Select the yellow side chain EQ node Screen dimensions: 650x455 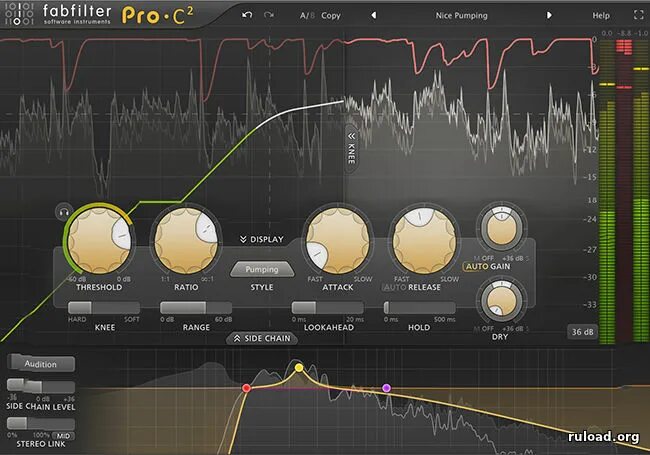coord(299,368)
